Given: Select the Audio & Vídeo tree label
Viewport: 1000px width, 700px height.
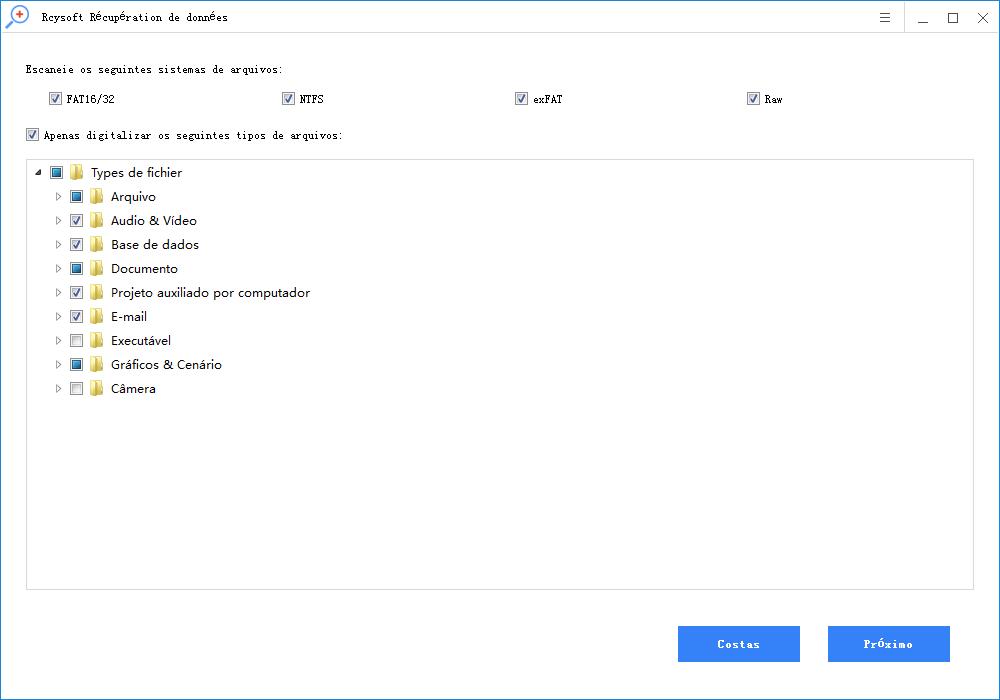Looking at the screenshot, I should (154, 221).
